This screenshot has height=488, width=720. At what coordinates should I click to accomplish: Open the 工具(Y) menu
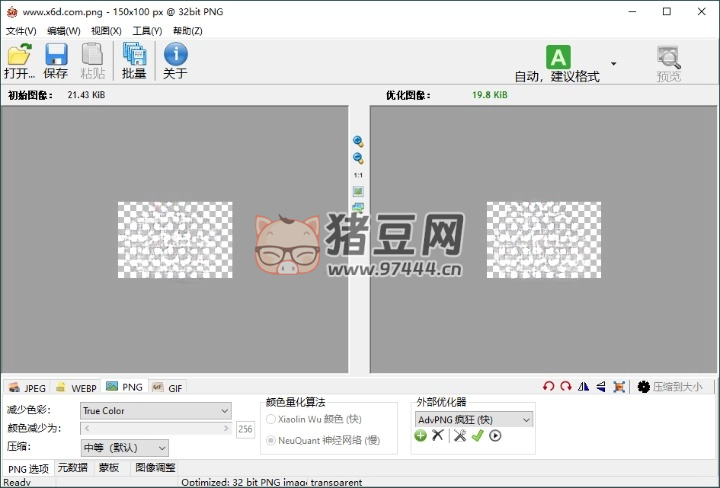tap(147, 31)
